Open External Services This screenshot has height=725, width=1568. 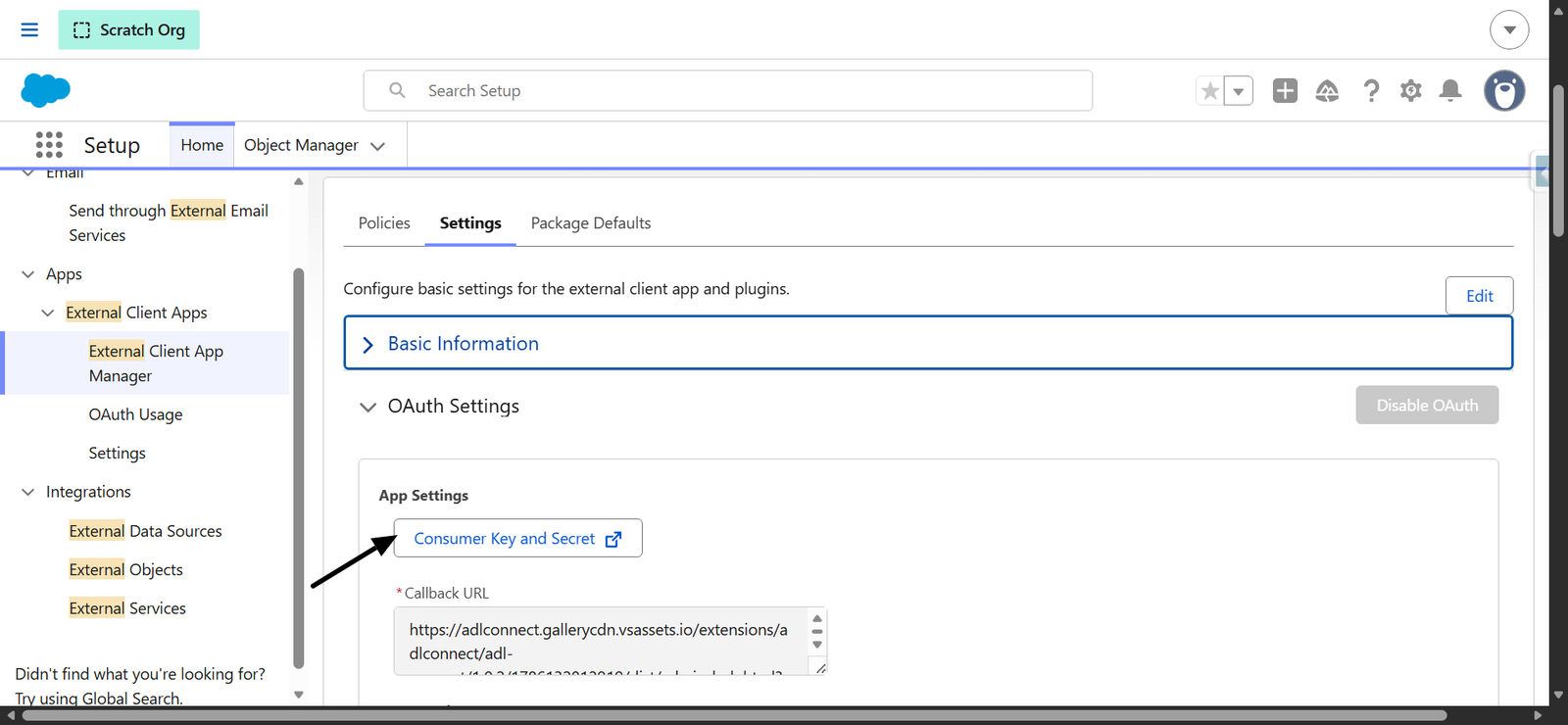tap(127, 608)
